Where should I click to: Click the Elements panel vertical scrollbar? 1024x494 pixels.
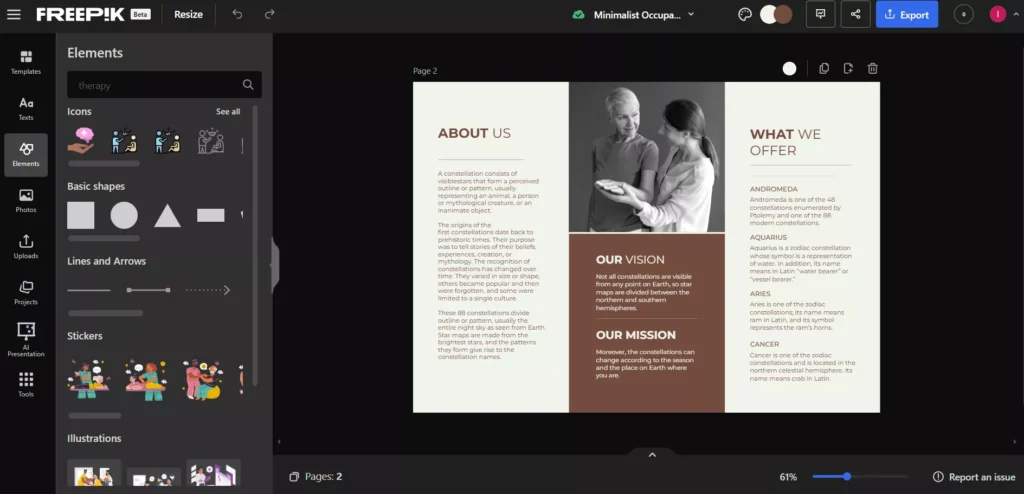pos(255,245)
